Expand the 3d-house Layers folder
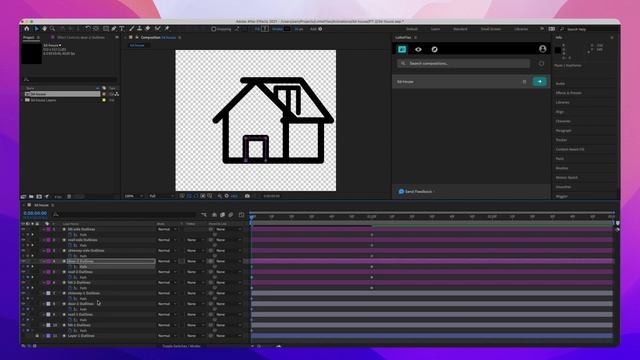This screenshot has width=640, height=360. [x=23, y=100]
